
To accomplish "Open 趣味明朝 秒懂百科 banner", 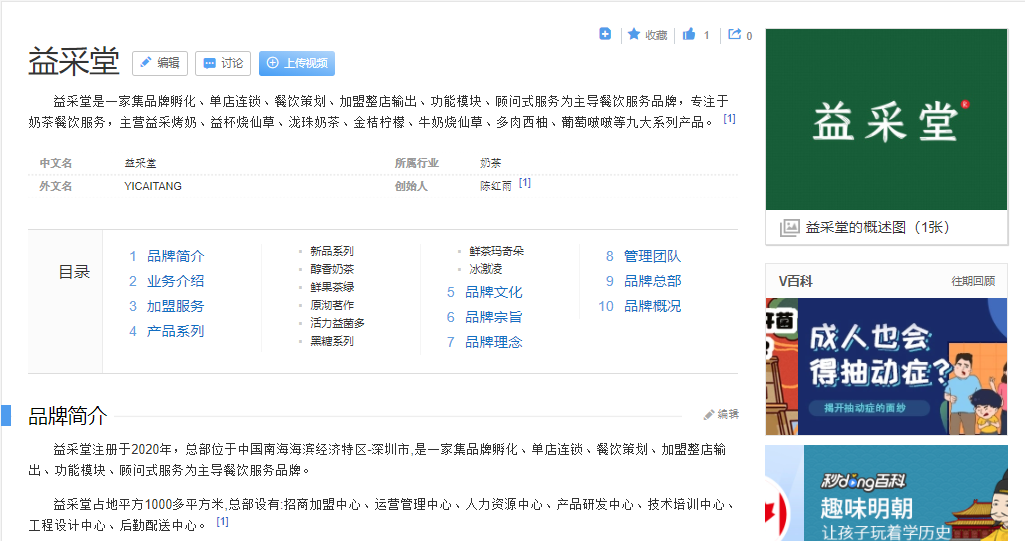I will [886, 493].
